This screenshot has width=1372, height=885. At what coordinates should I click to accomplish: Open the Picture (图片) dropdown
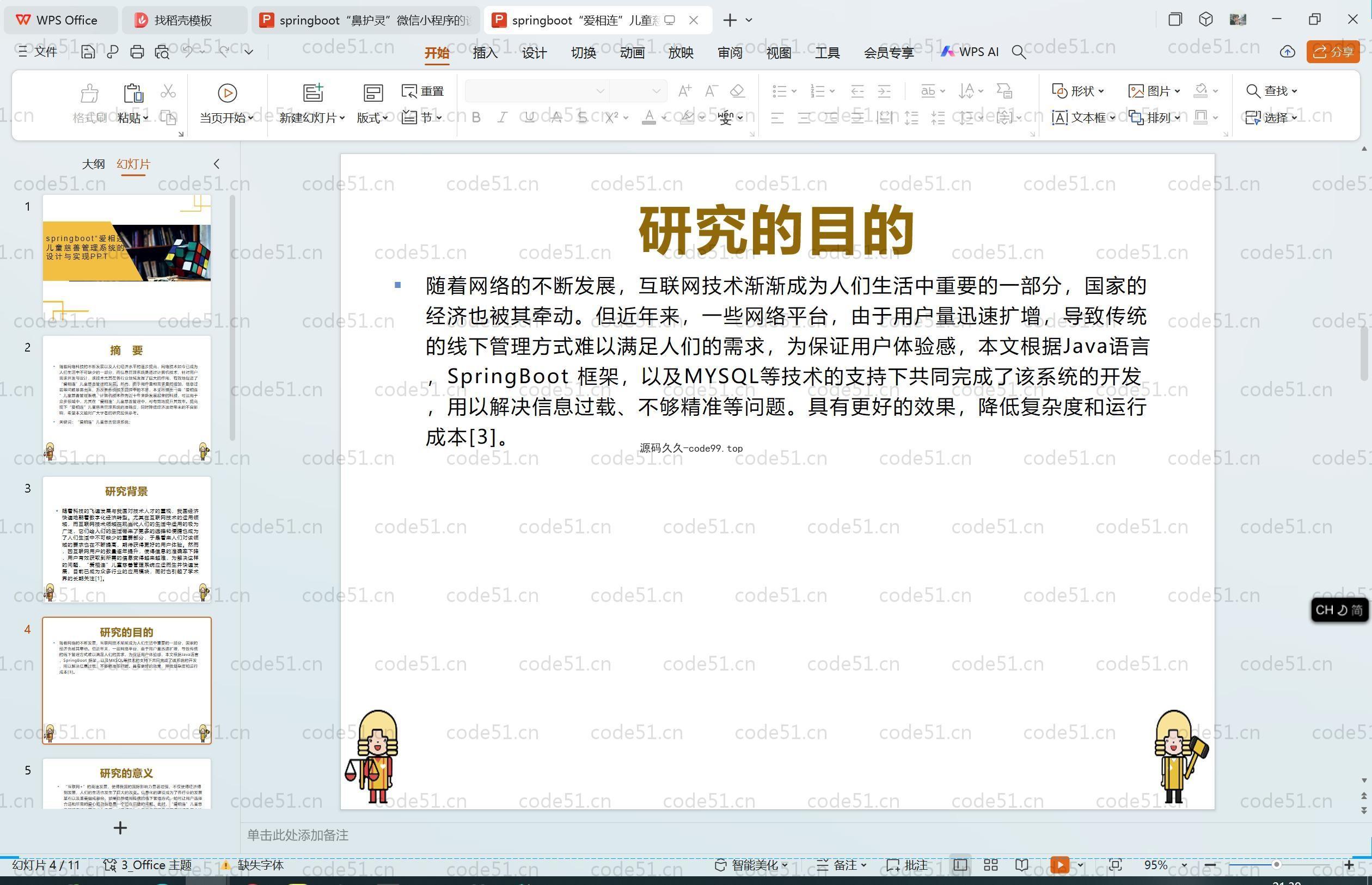[1154, 91]
